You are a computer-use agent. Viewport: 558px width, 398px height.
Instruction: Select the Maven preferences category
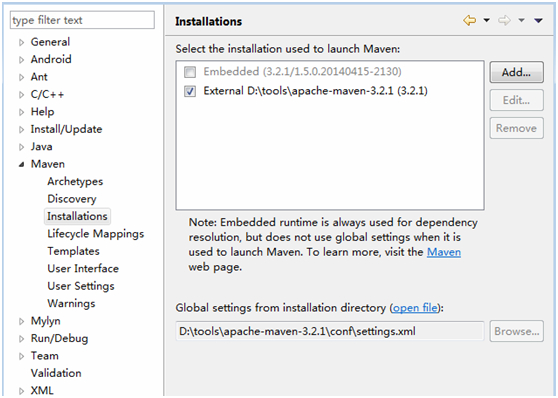(x=48, y=164)
